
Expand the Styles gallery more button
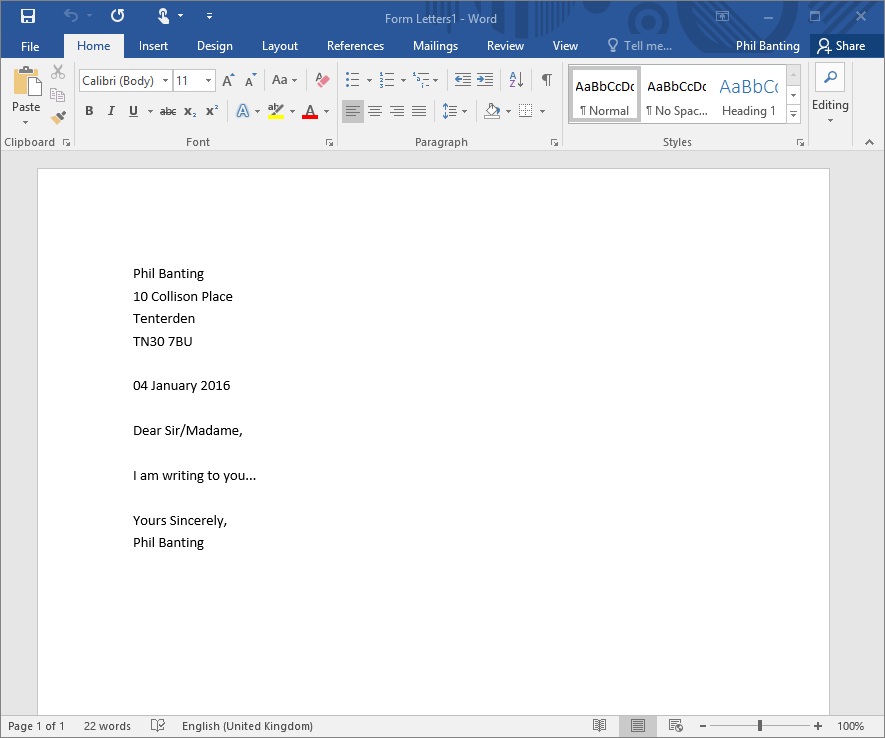click(x=794, y=115)
